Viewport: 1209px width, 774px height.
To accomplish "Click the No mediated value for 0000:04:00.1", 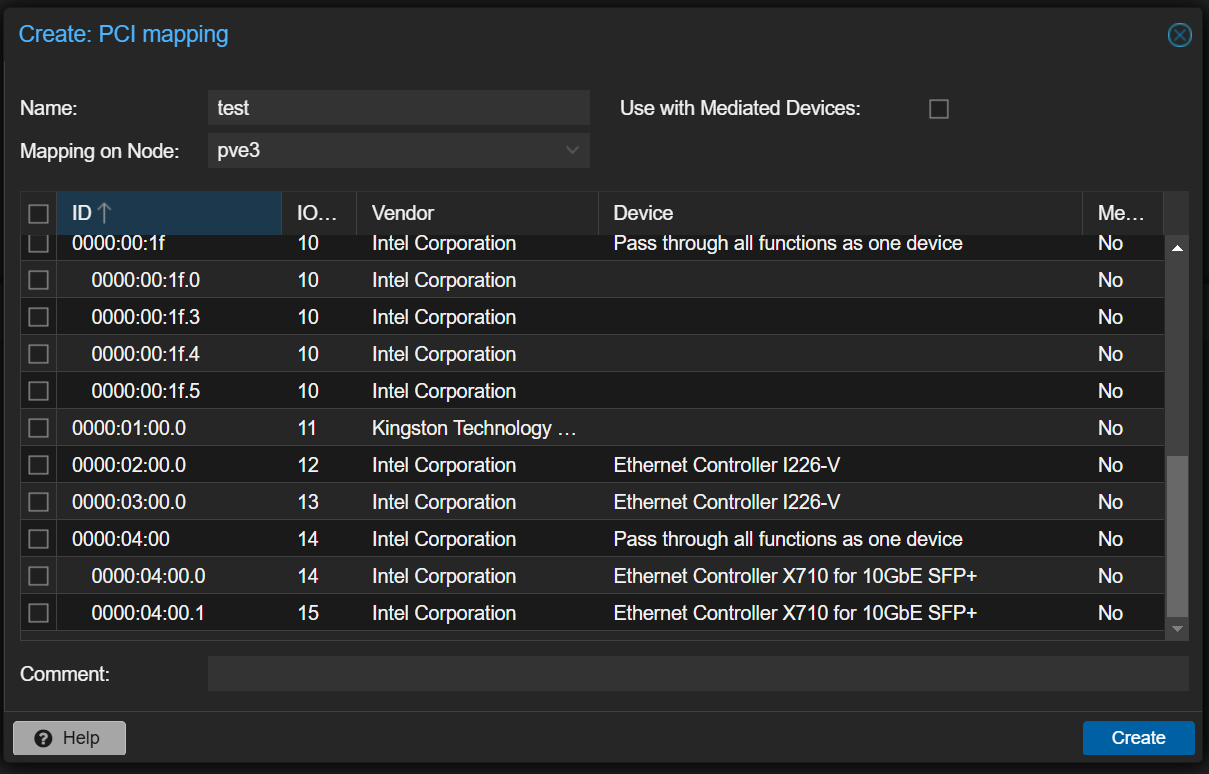I will pyautogui.click(x=1110, y=613).
